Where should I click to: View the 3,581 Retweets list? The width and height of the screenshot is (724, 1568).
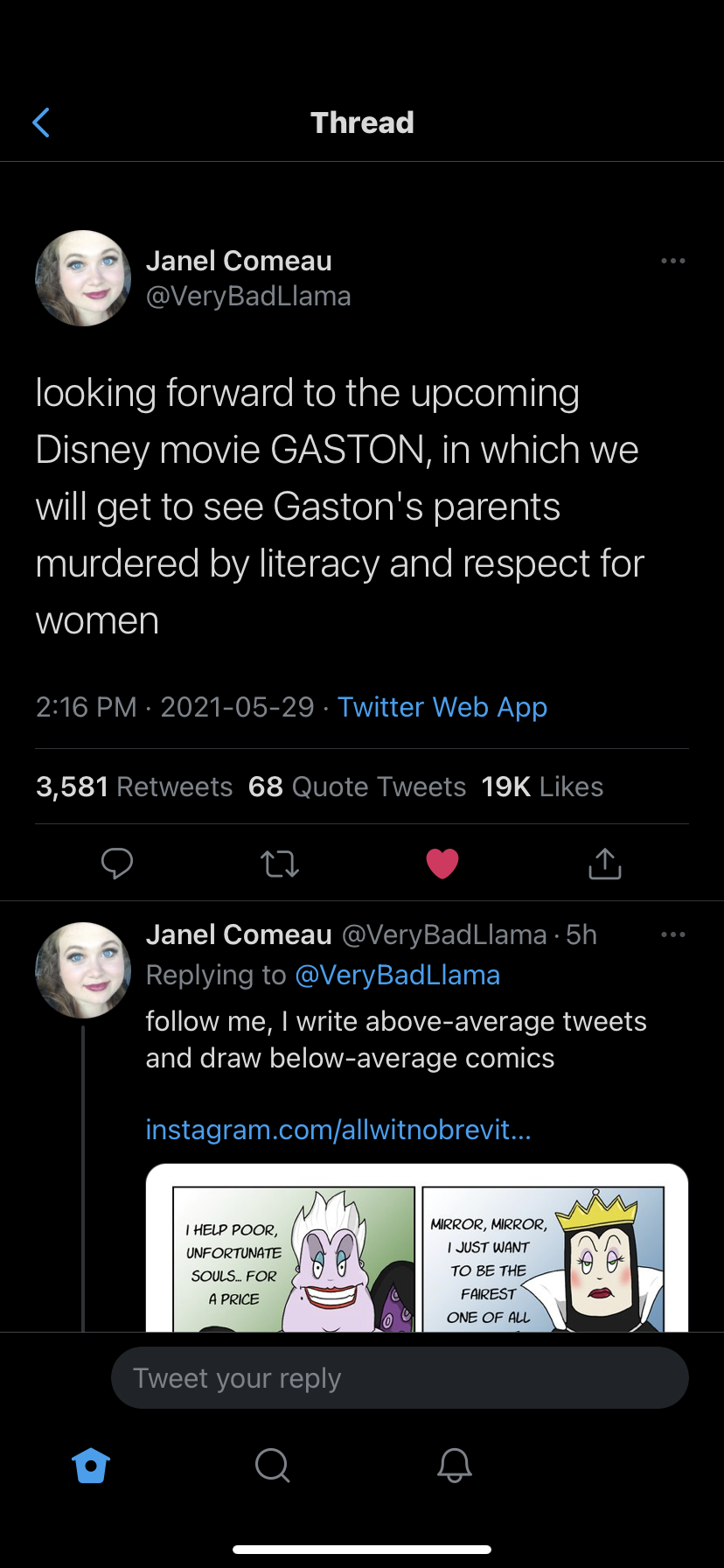tap(134, 787)
